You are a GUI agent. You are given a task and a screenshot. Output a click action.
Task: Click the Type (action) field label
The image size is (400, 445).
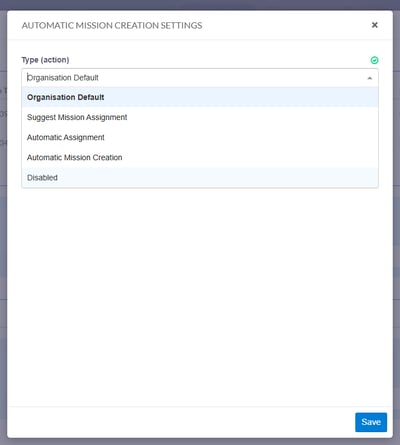pos(45,60)
